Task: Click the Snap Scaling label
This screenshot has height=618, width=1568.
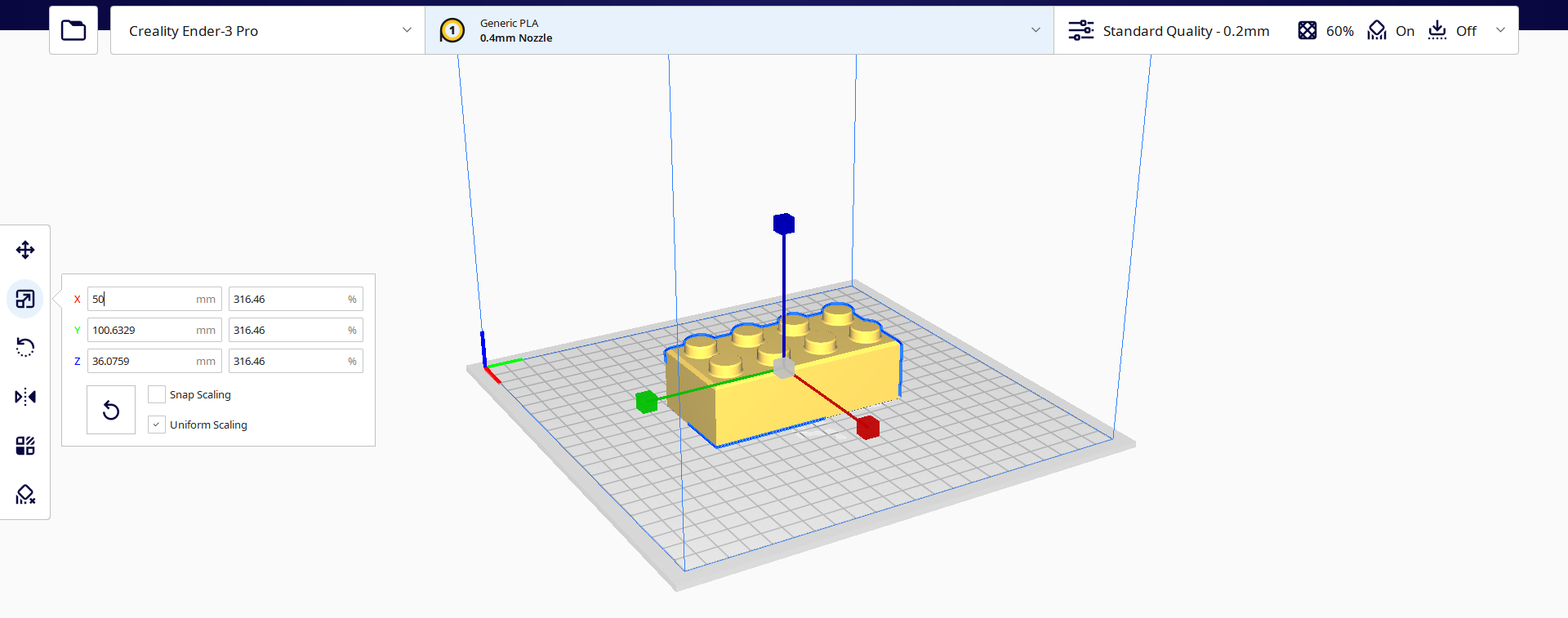Action: point(200,395)
